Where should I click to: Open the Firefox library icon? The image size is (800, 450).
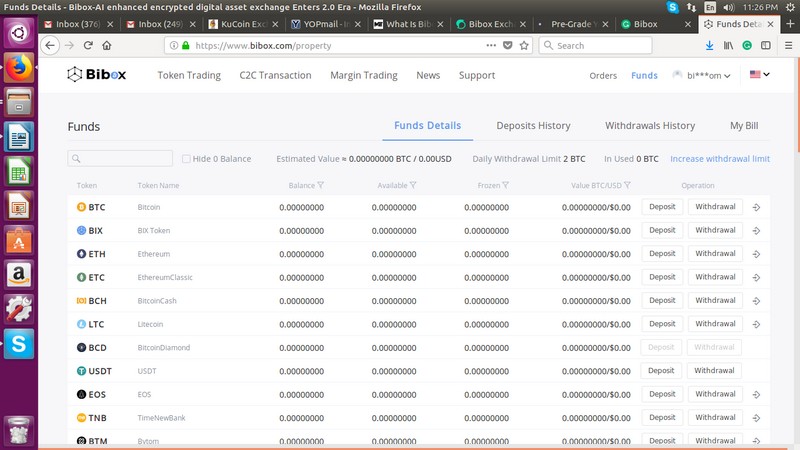728,45
